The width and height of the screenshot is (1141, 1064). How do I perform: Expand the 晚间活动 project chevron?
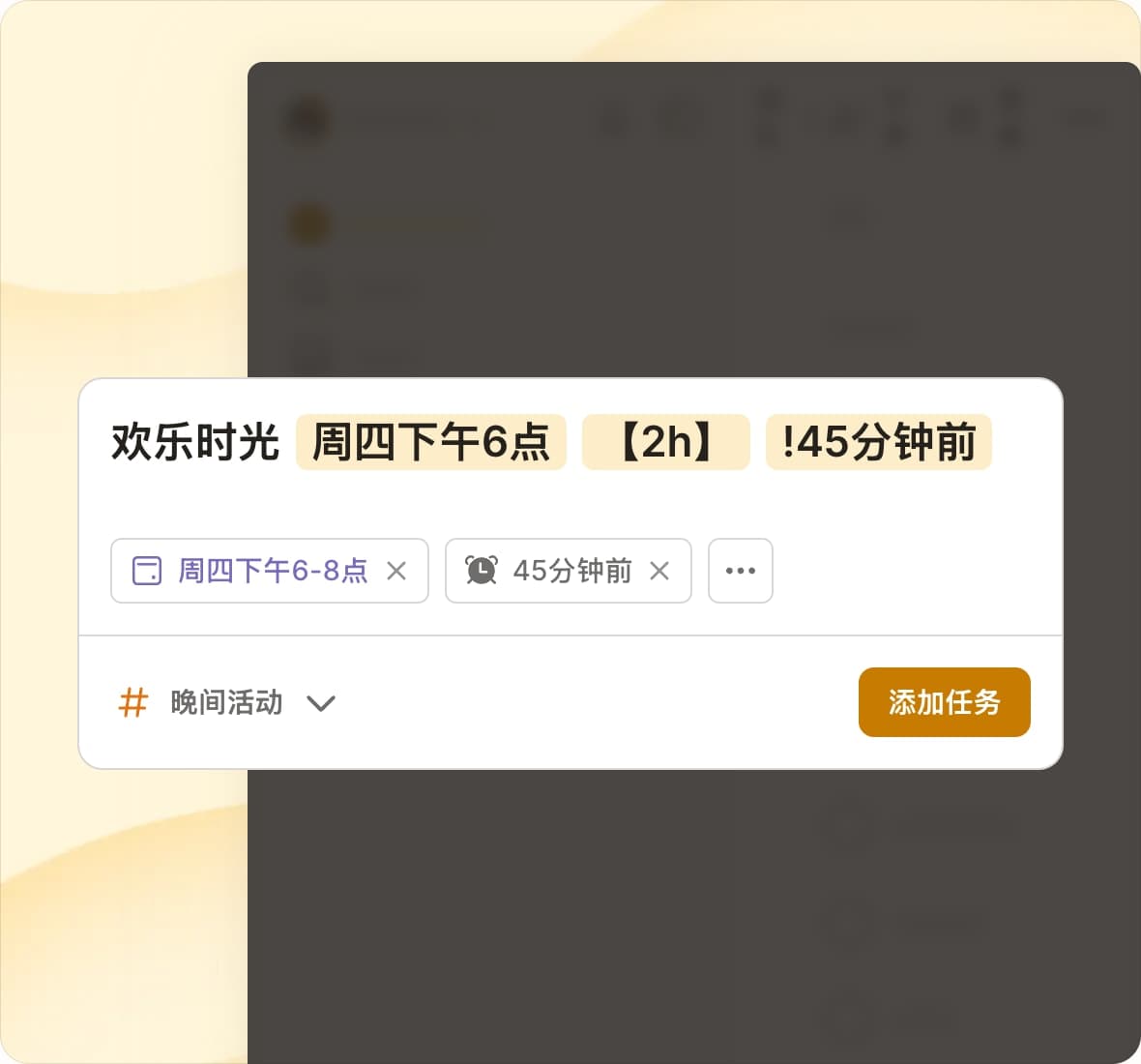click(321, 704)
